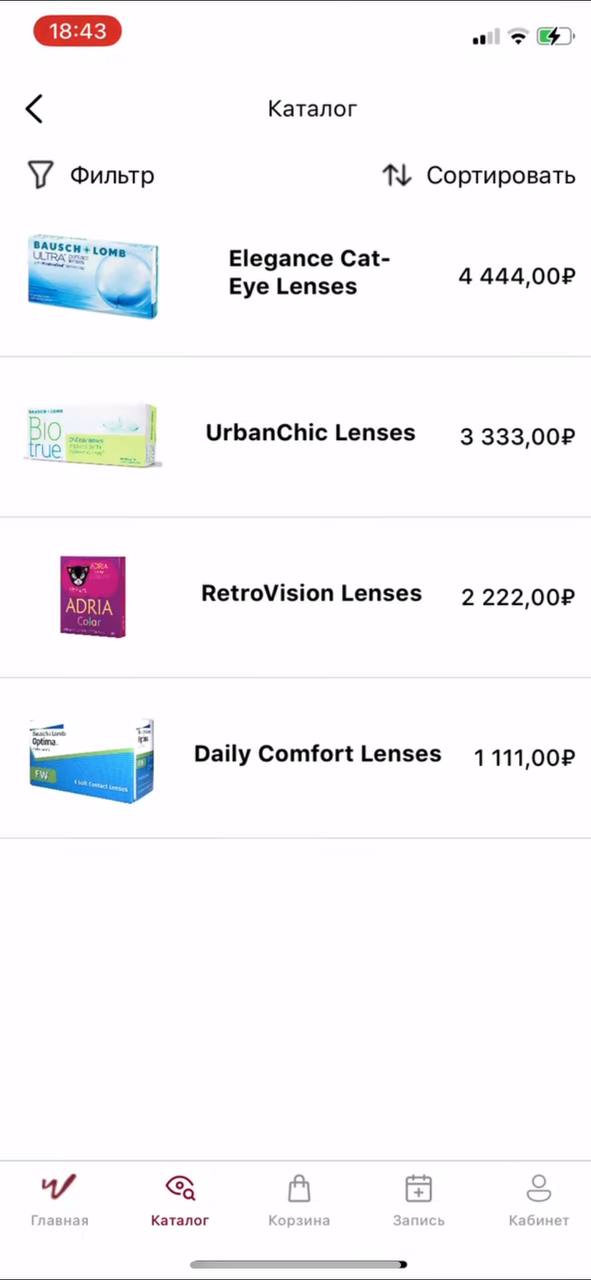The width and height of the screenshot is (591, 1280).
Task: Select the Каталог eye icon
Action: (180, 1187)
